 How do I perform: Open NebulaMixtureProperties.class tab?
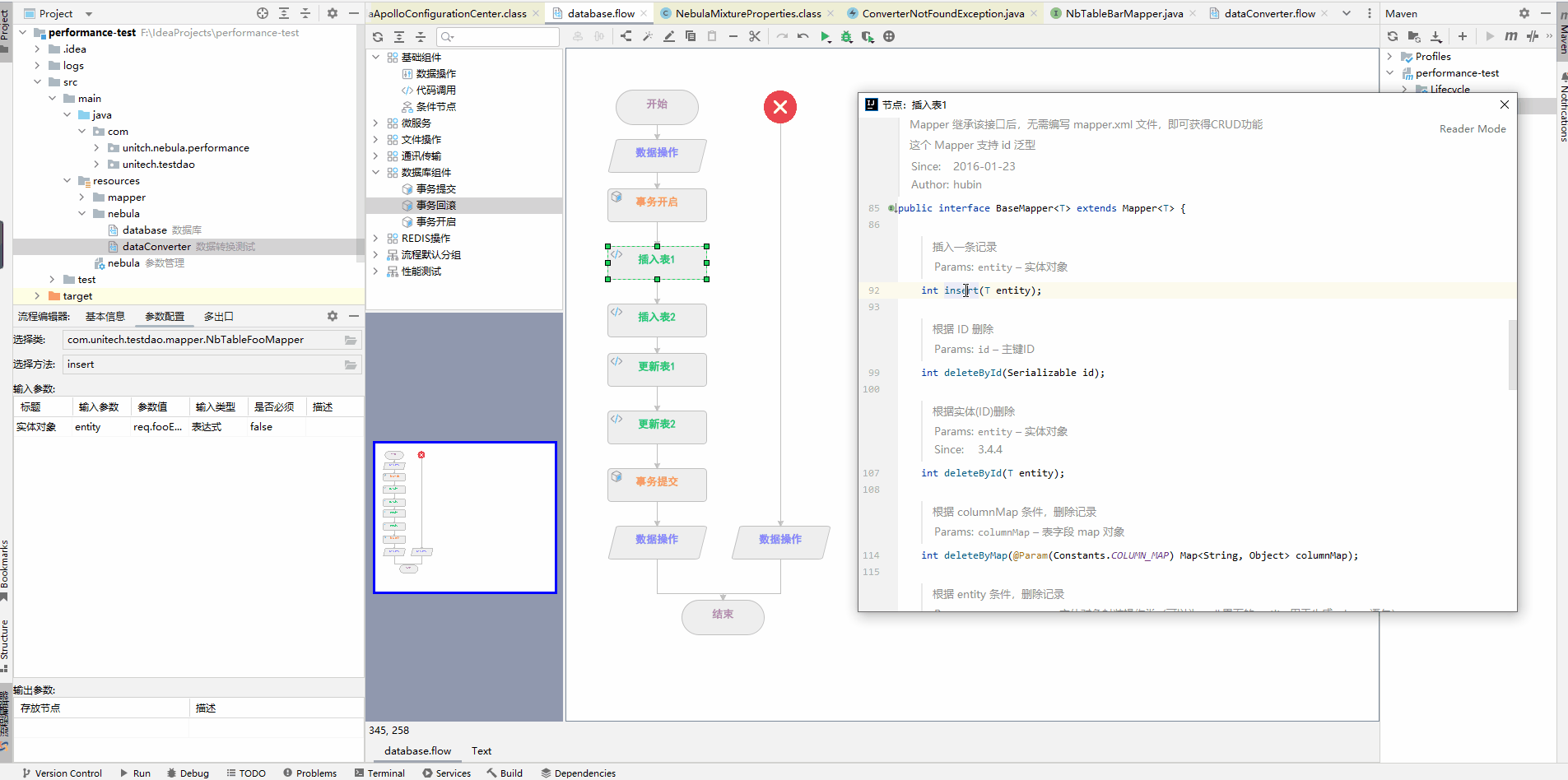(748, 13)
